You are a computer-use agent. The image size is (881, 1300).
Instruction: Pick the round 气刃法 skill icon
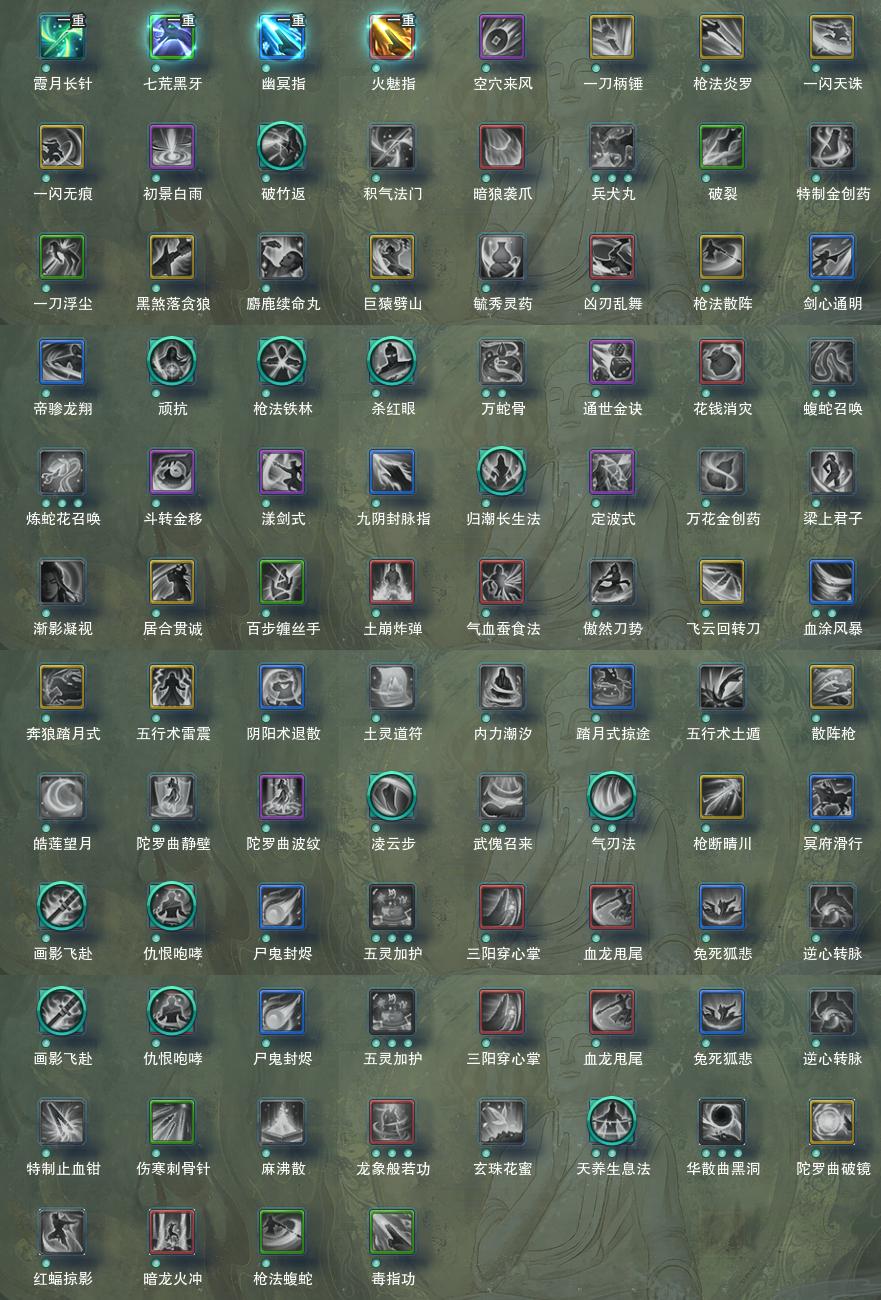[x=612, y=797]
